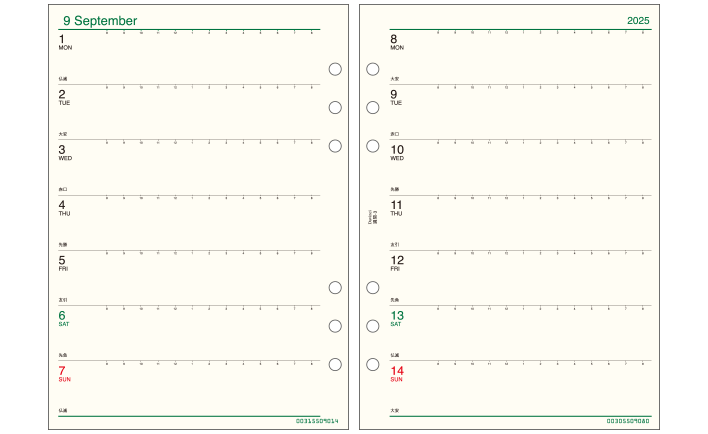Screen dimensions: 708x434
Task: Select the 11 THU date entry
Action: click(x=396, y=208)
